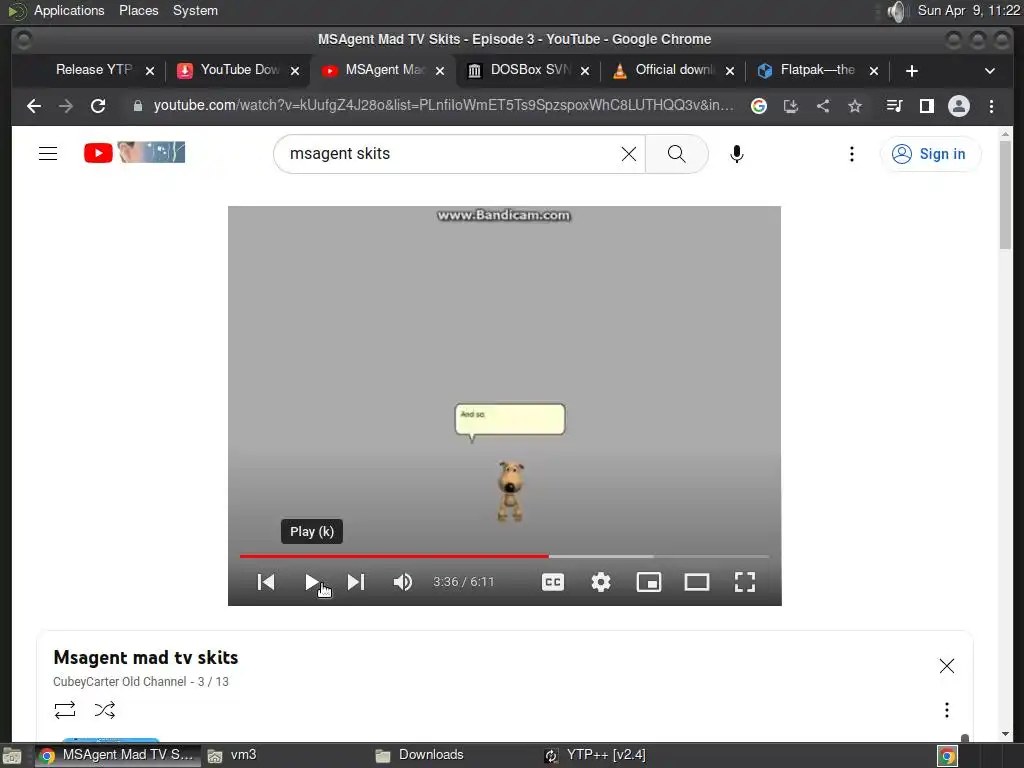Image resolution: width=1024 pixels, height=768 pixels.
Task: Skip to previous video in playlist
Action: coord(266,582)
